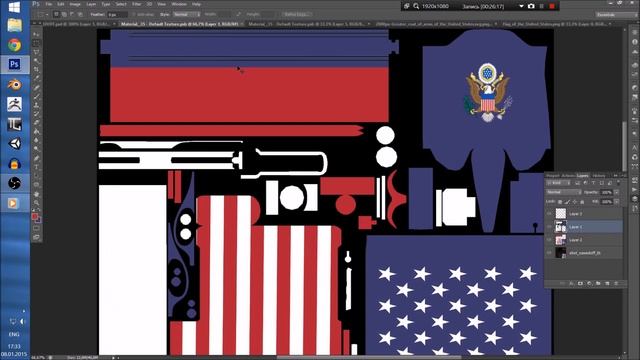Select the Rectangular Marquee tool

click(x=36, y=43)
